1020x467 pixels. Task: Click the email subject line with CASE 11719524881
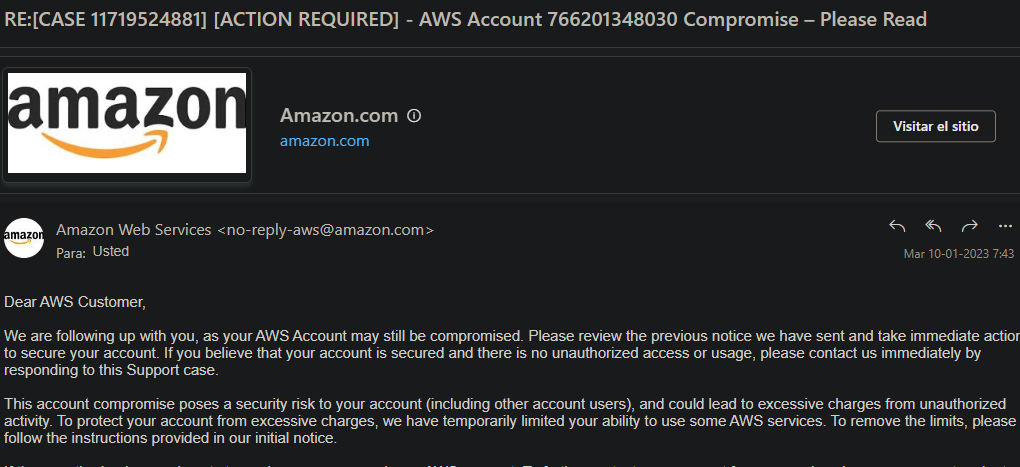(466, 20)
